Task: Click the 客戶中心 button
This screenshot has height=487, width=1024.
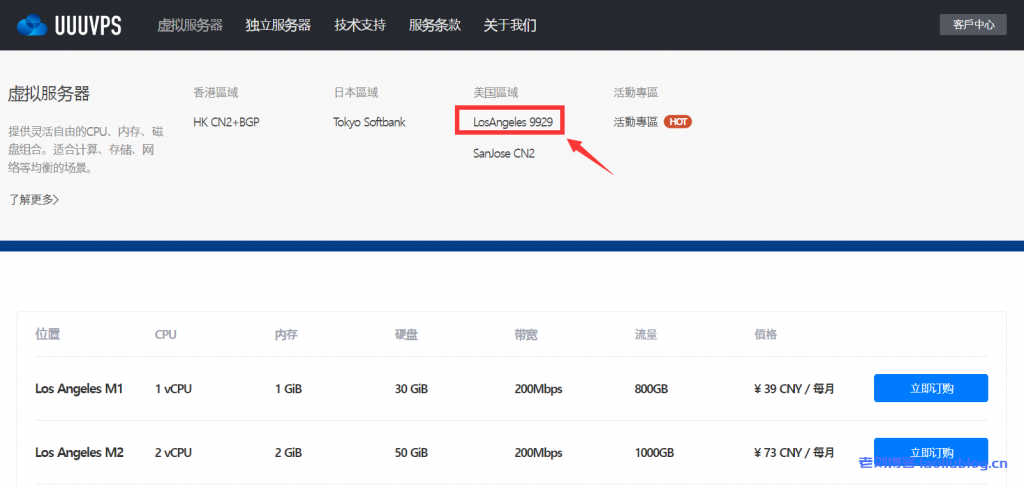Action: [x=973, y=25]
